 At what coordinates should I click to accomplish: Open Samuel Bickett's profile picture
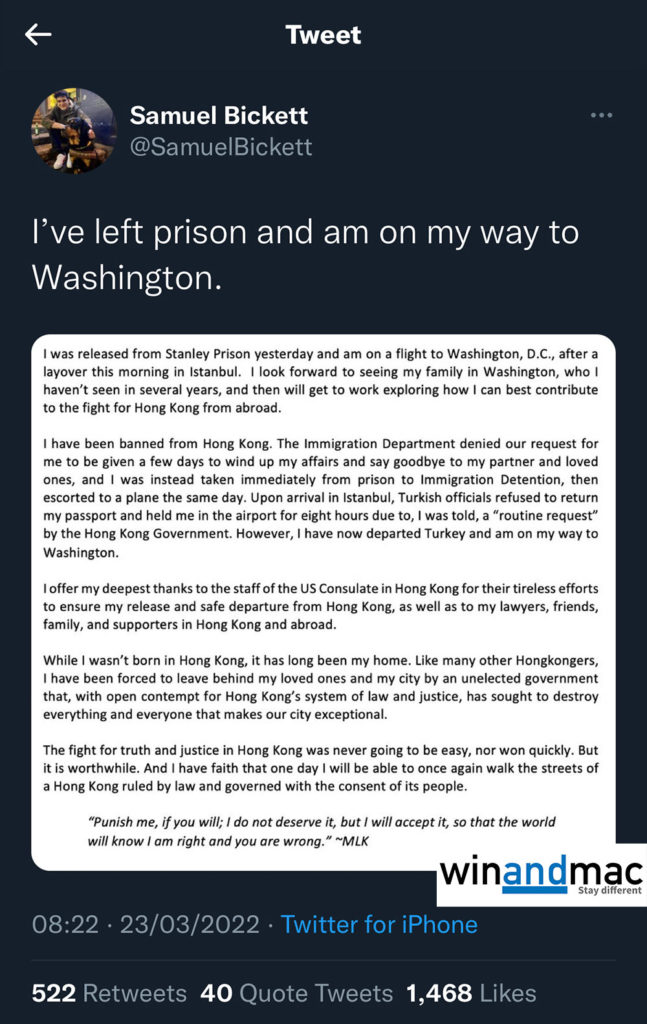[74, 131]
